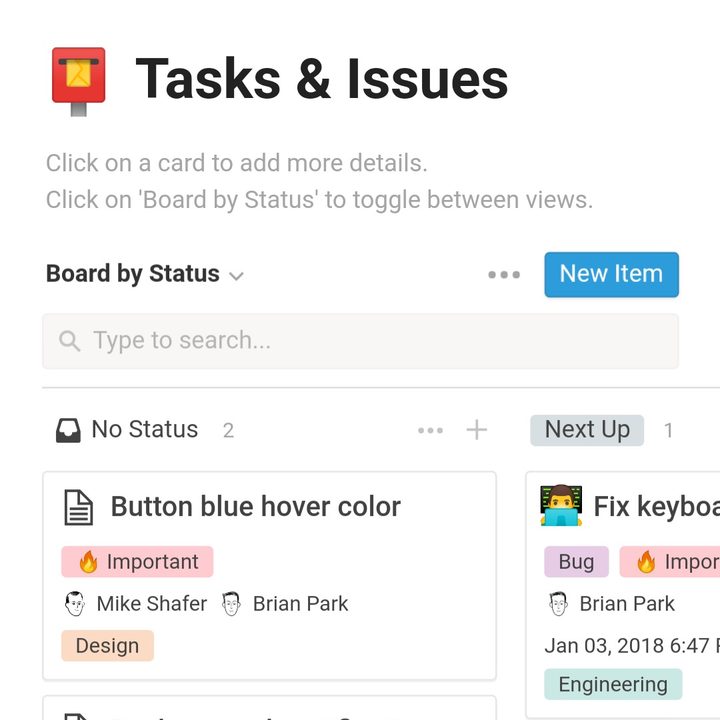
Task: Add a card with No Status plus icon
Action: coord(476,430)
